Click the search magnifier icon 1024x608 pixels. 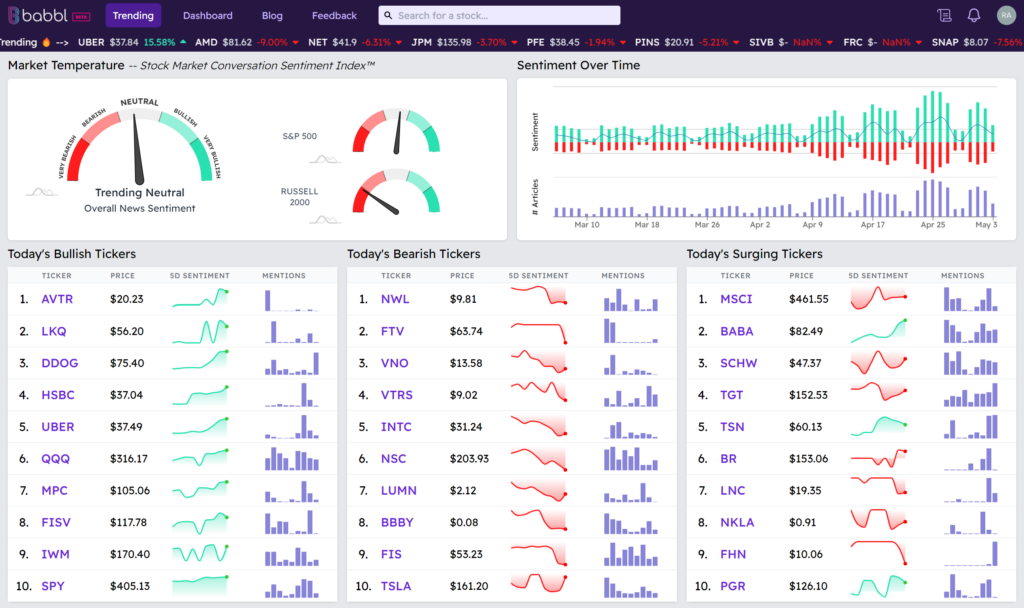[x=389, y=16]
